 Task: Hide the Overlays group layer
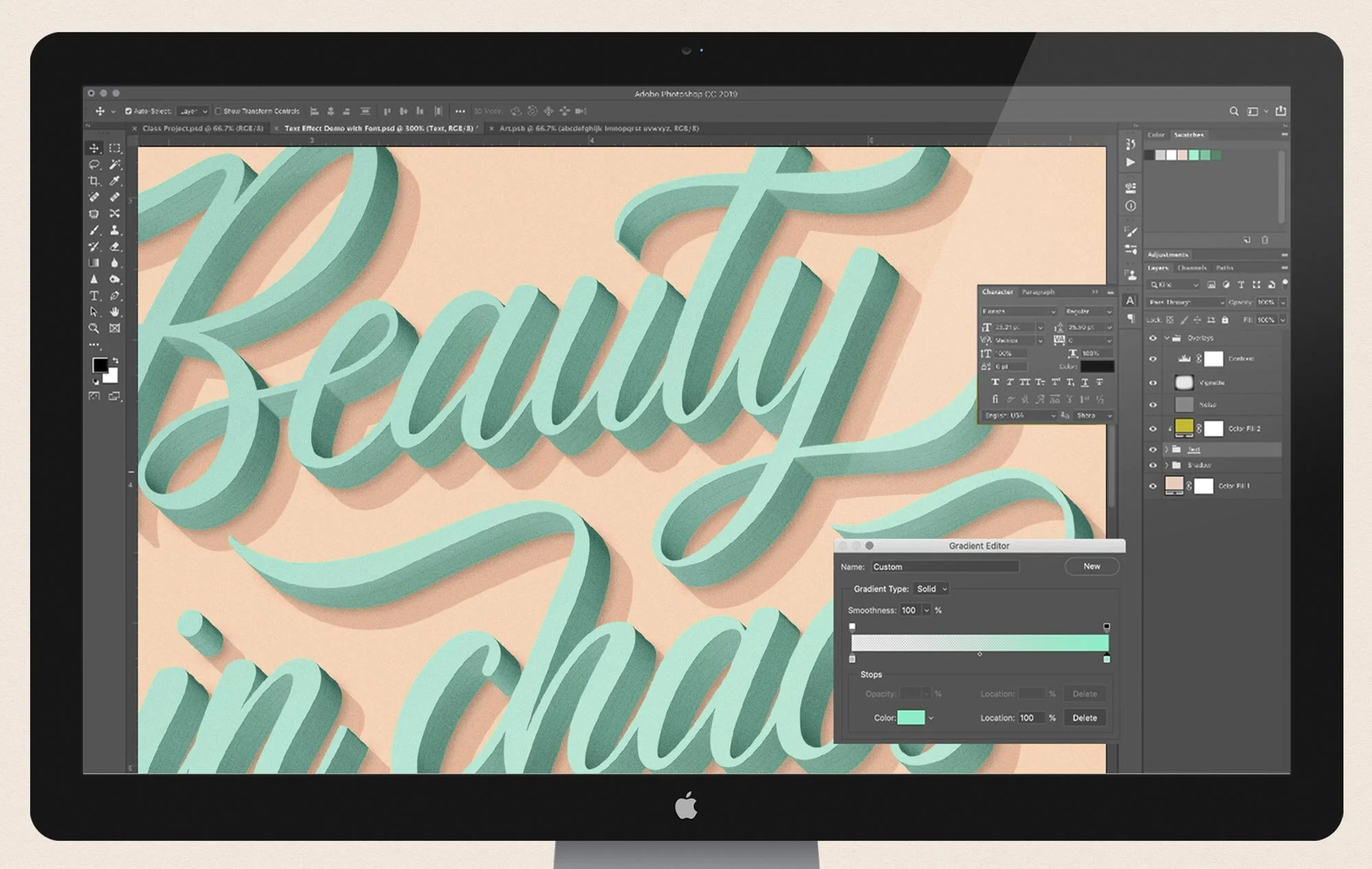(1152, 338)
